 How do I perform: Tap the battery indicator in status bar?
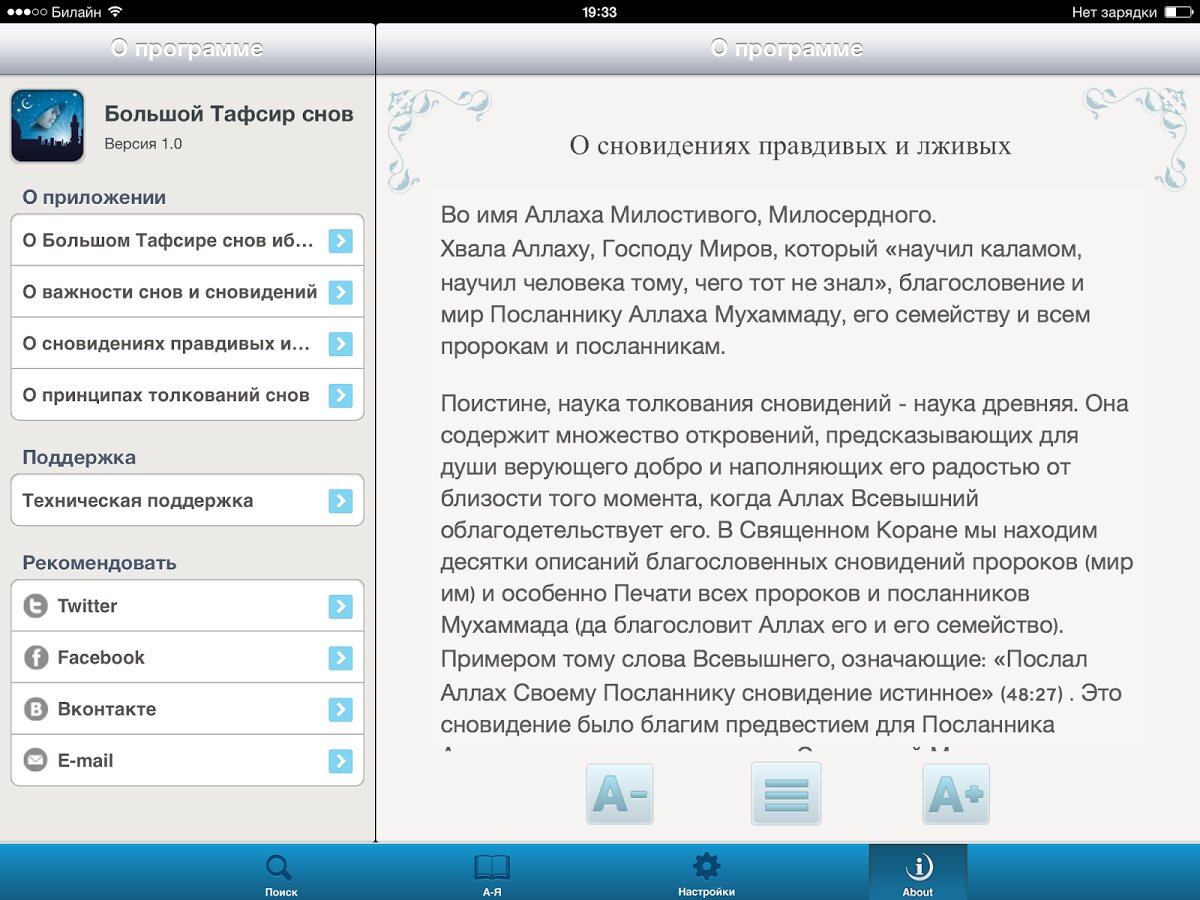click(1176, 12)
